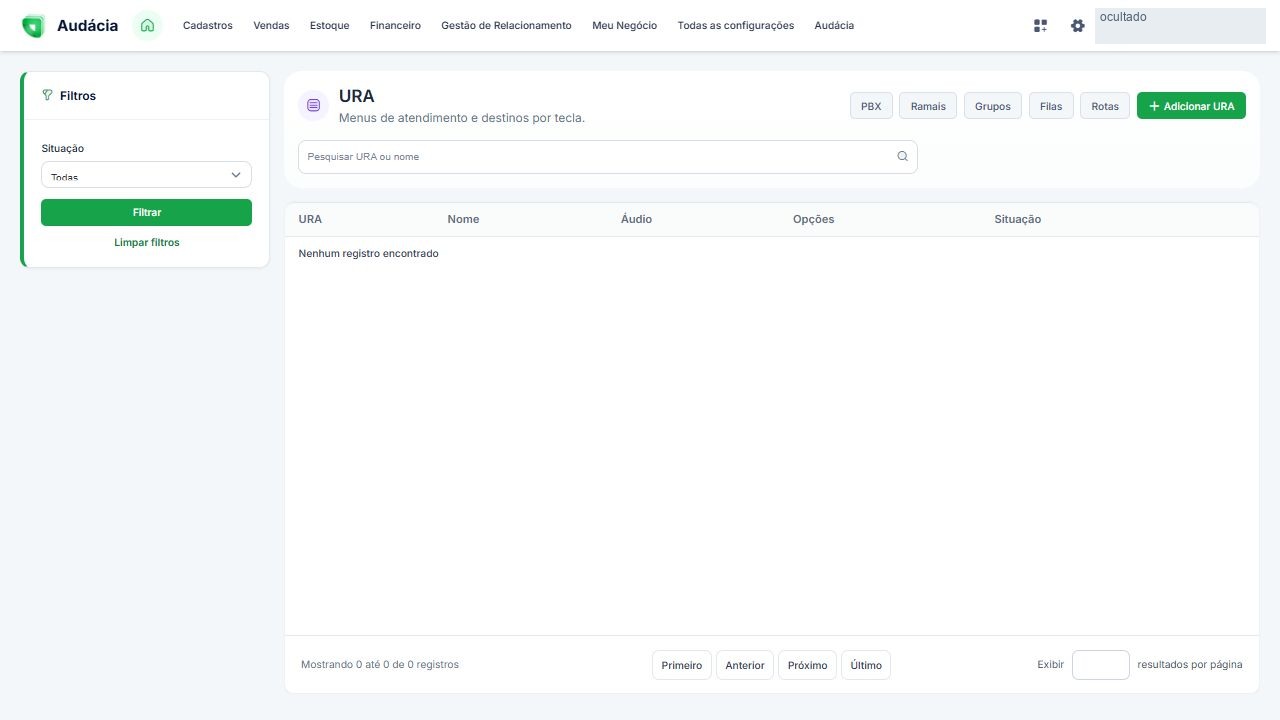This screenshot has height=720, width=1280.
Task: Click the purple URA list icon
Action: coord(313,105)
